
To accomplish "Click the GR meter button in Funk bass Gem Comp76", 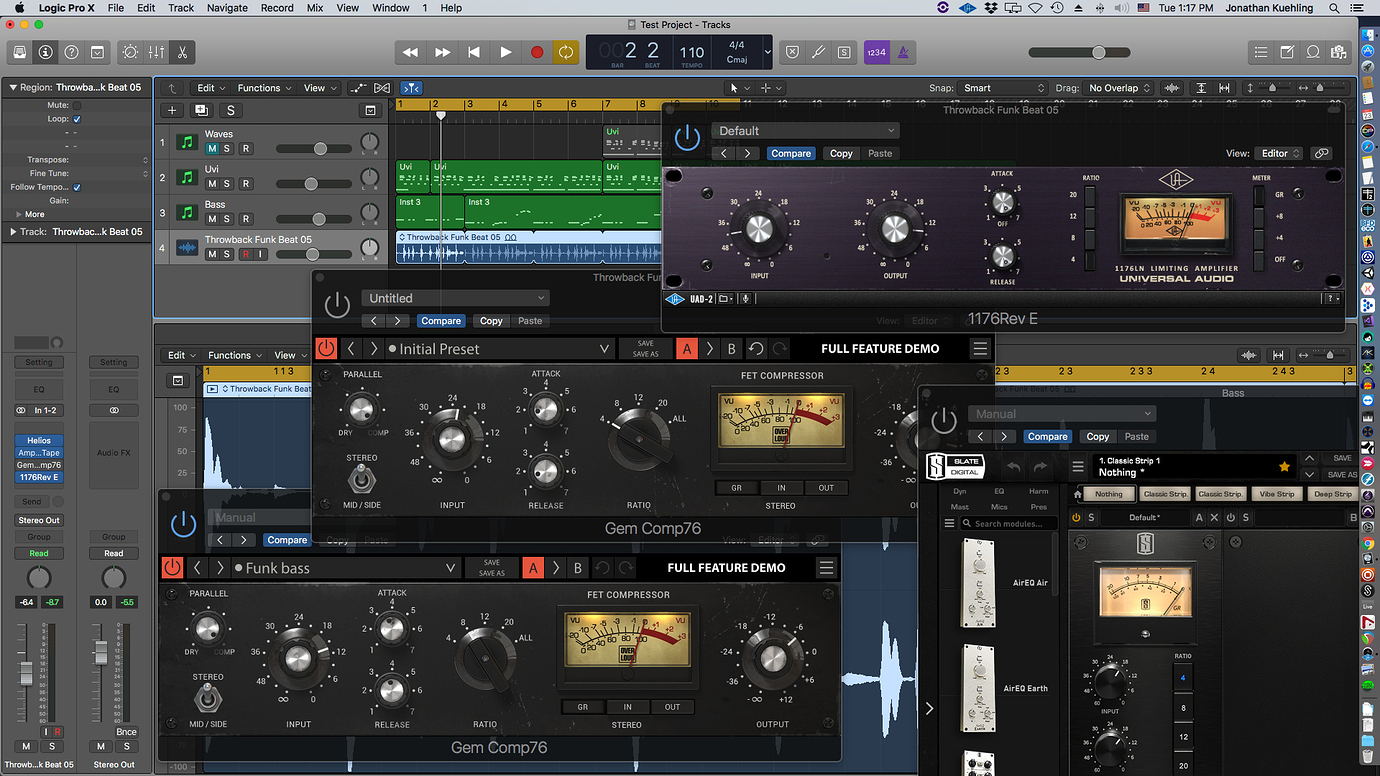I will pyautogui.click(x=582, y=707).
